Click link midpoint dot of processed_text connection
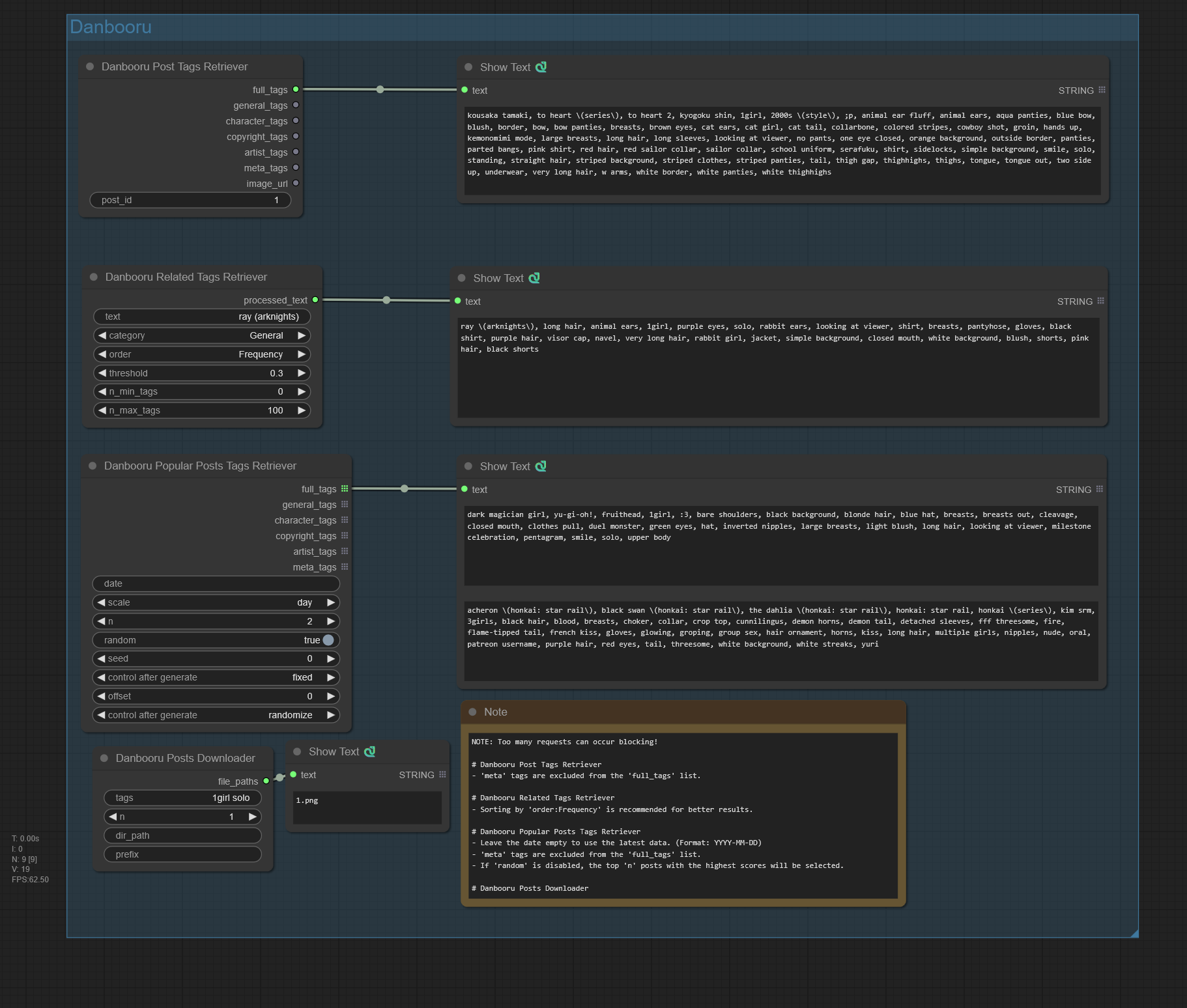The image size is (1187, 1008). pyautogui.click(x=386, y=300)
